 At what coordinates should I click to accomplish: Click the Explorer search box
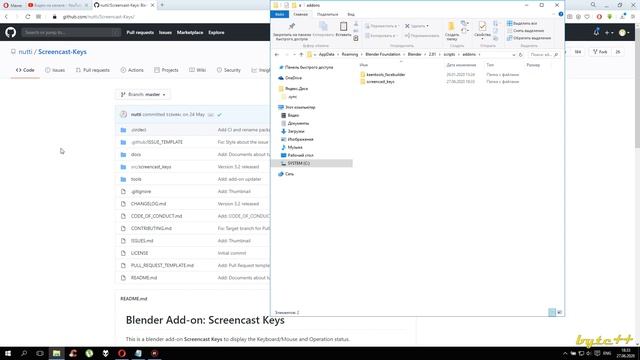click(x=544, y=54)
